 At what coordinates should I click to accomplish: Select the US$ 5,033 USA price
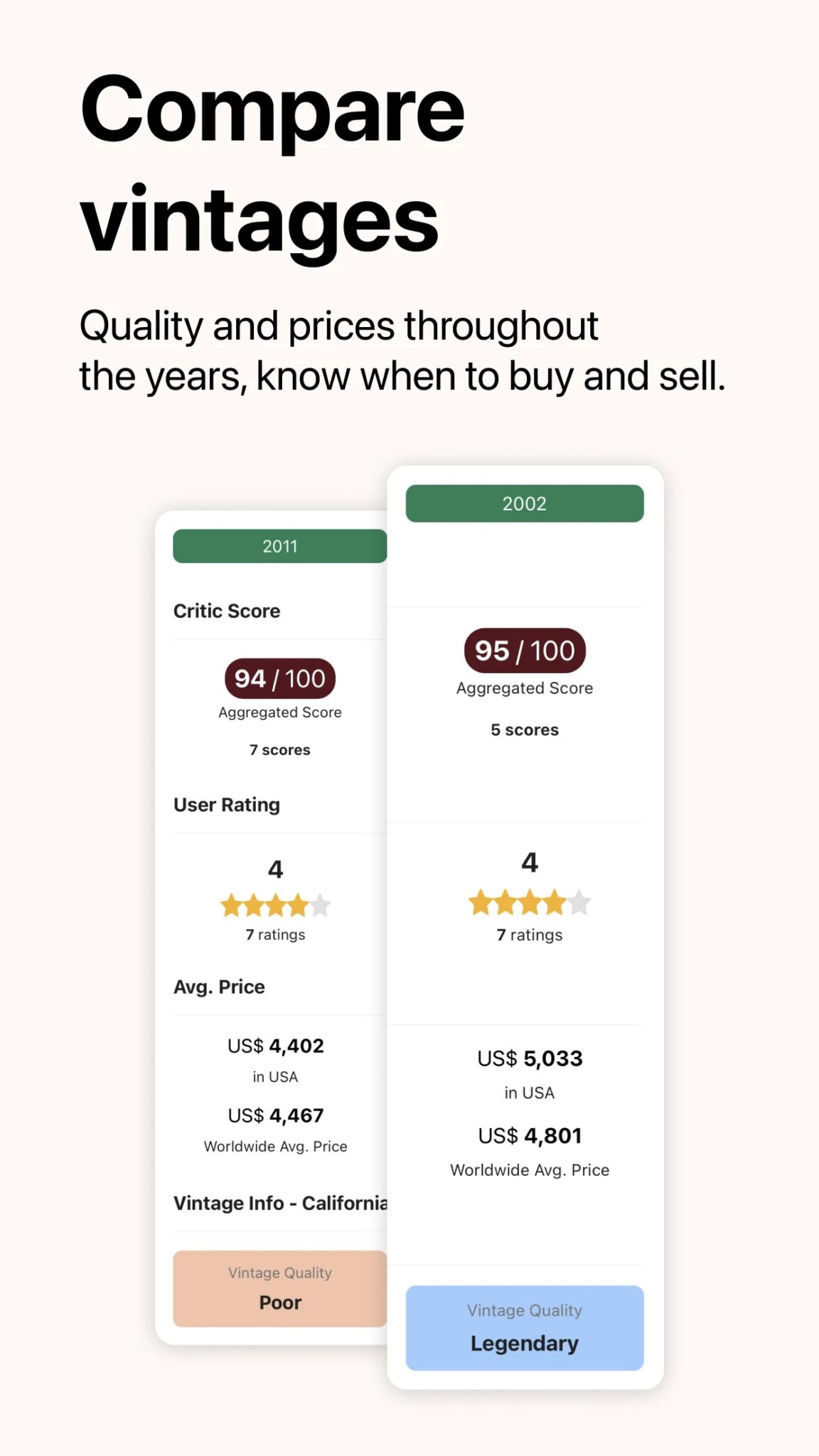[530, 1059]
